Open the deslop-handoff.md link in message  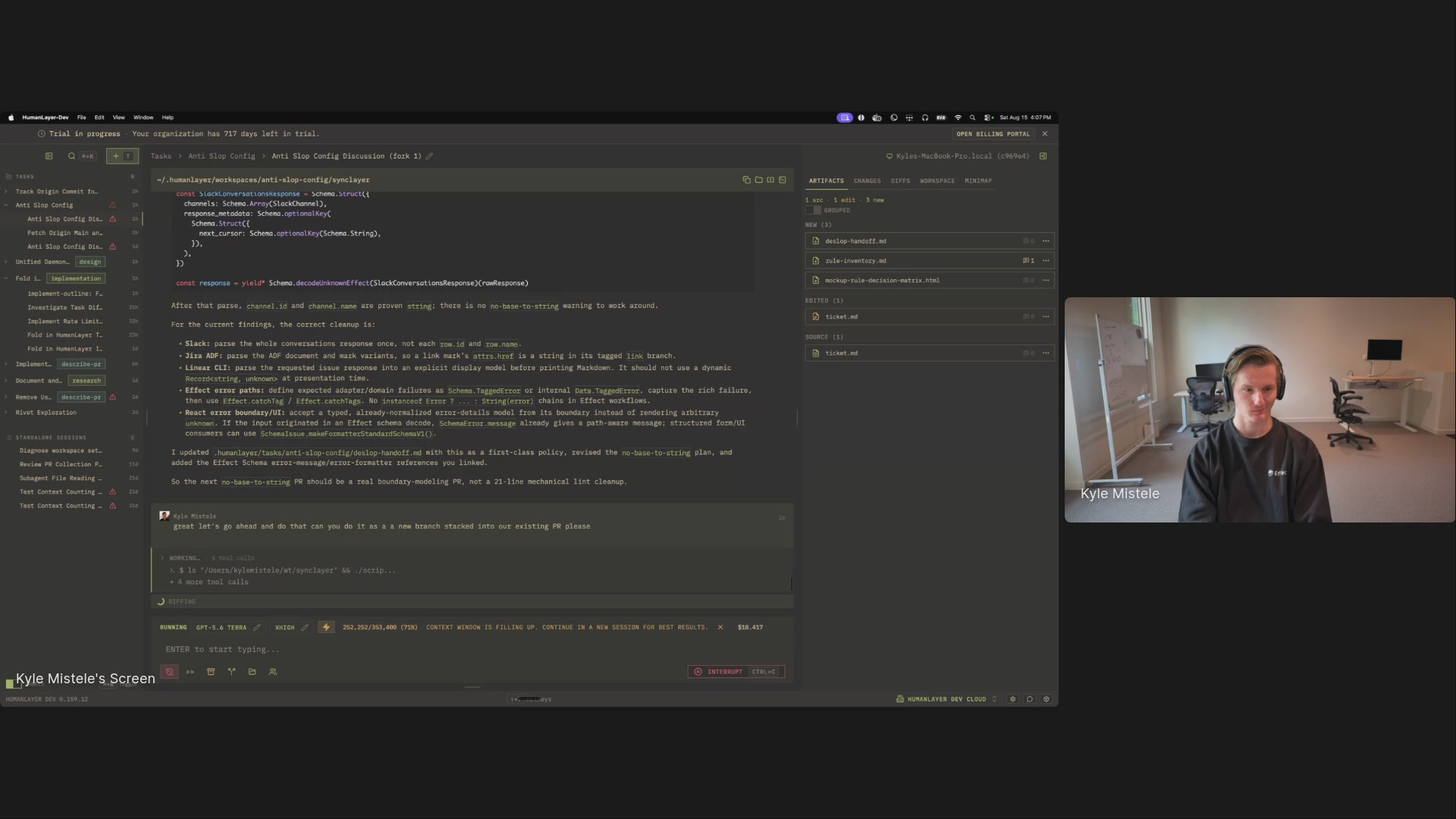pyautogui.click(x=317, y=453)
